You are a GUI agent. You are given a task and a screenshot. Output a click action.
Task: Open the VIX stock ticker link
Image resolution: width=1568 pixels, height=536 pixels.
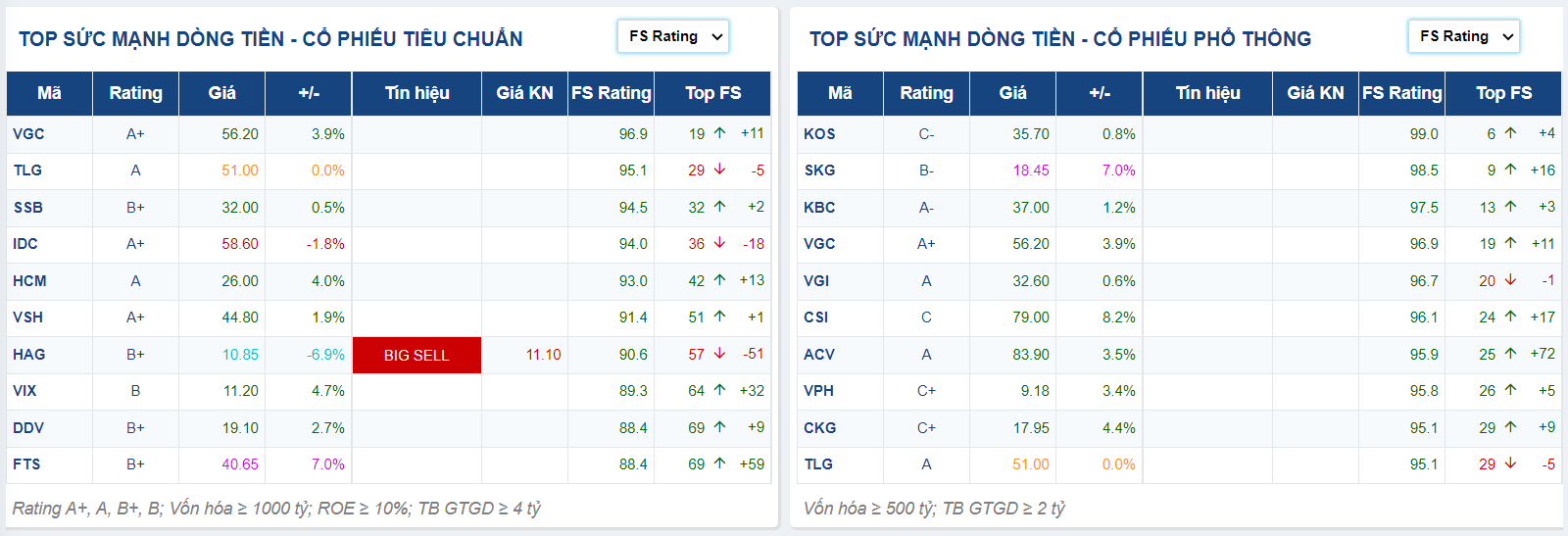pyautogui.click(x=24, y=391)
